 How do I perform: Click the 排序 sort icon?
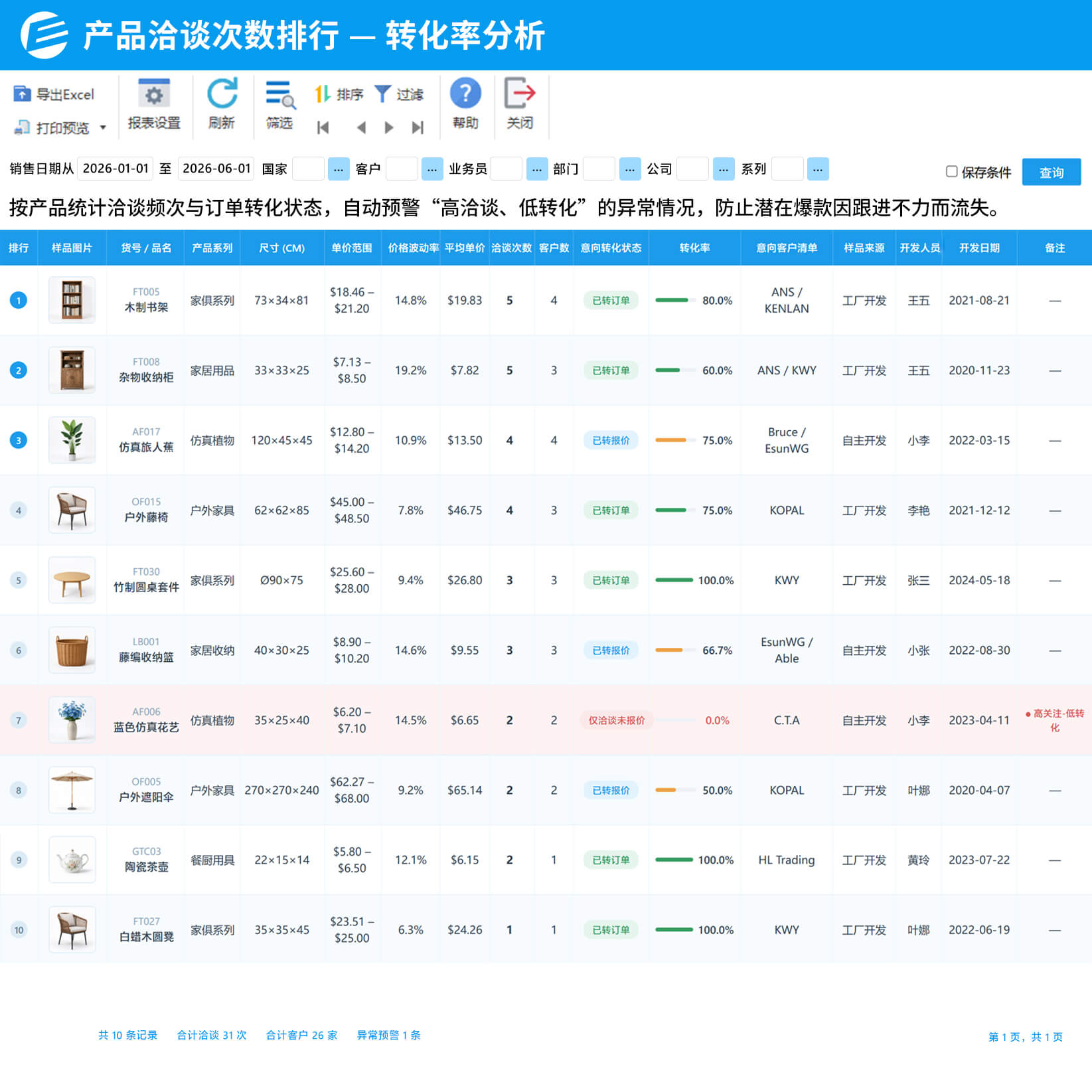(323, 94)
